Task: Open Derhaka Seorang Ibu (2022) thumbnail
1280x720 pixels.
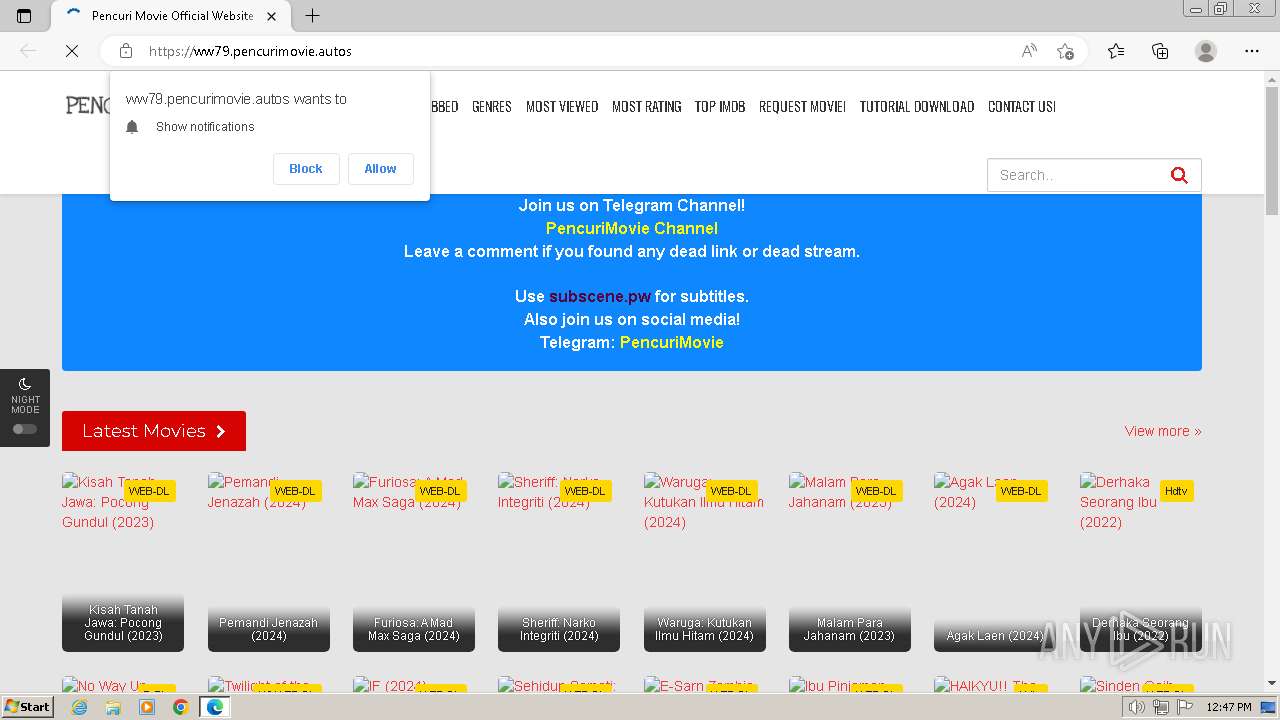Action: point(1141,562)
